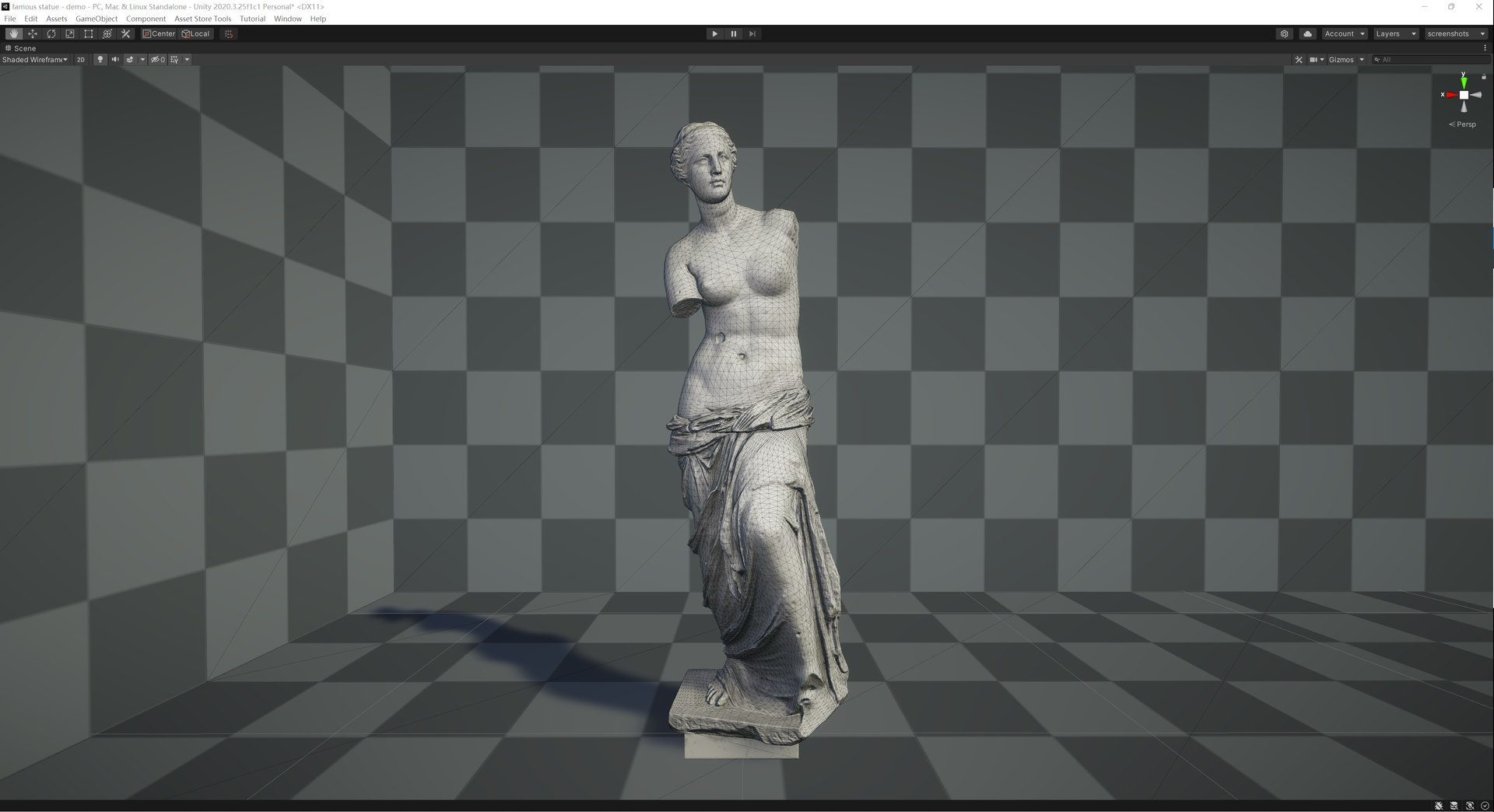Screen dimensions: 1494x812
Task: Switch Persp to orthographic projection
Action: click(1463, 124)
